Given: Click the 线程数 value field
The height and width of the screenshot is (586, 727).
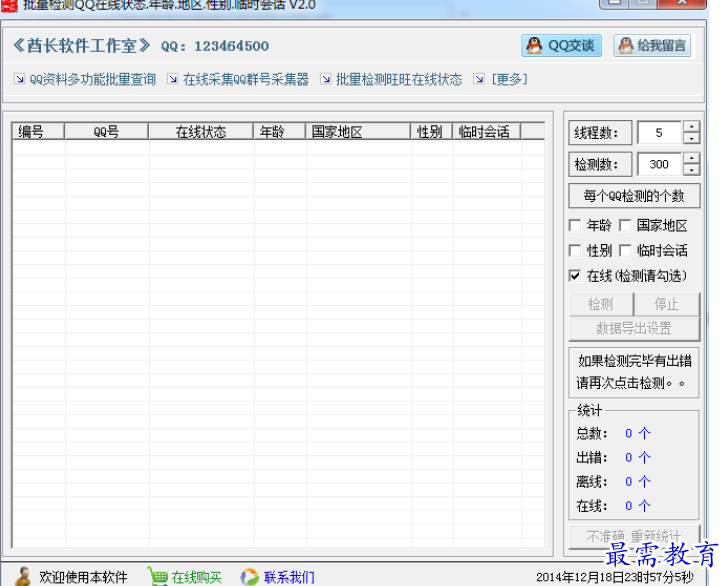Looking at the screenshot, I should point(659,133).
